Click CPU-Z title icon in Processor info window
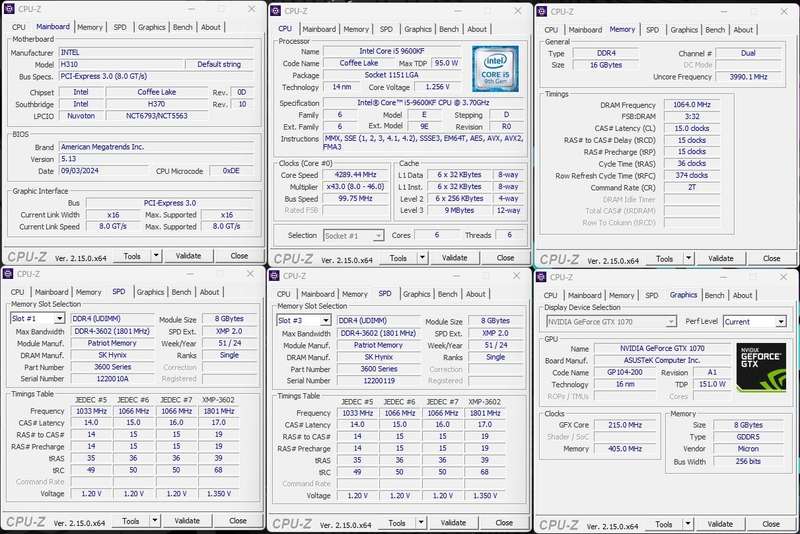The height and width of the screenshot is (534, 800). 276,11
